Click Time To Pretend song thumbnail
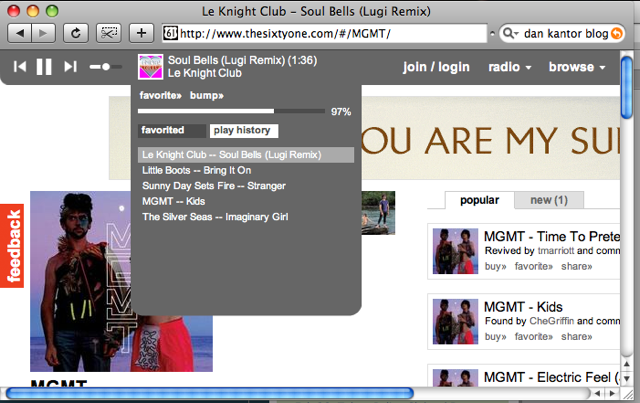 455,251
